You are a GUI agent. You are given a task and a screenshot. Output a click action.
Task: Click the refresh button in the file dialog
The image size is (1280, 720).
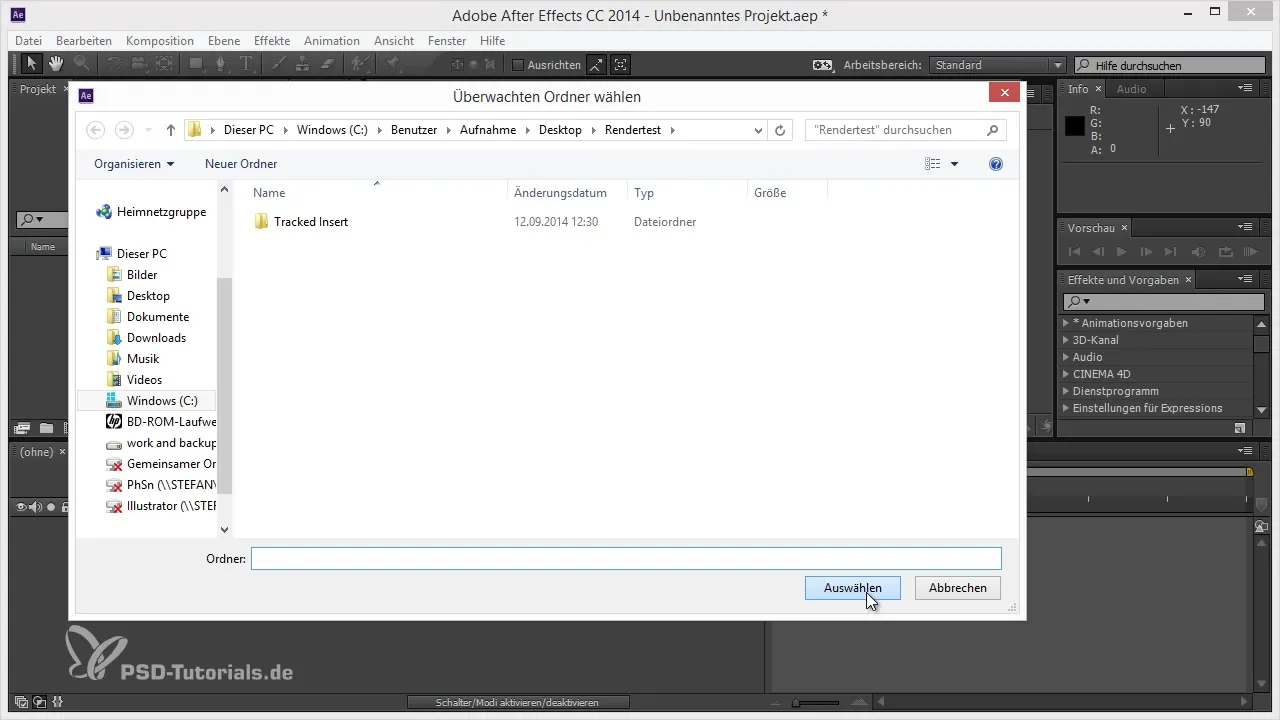[782, 130]
